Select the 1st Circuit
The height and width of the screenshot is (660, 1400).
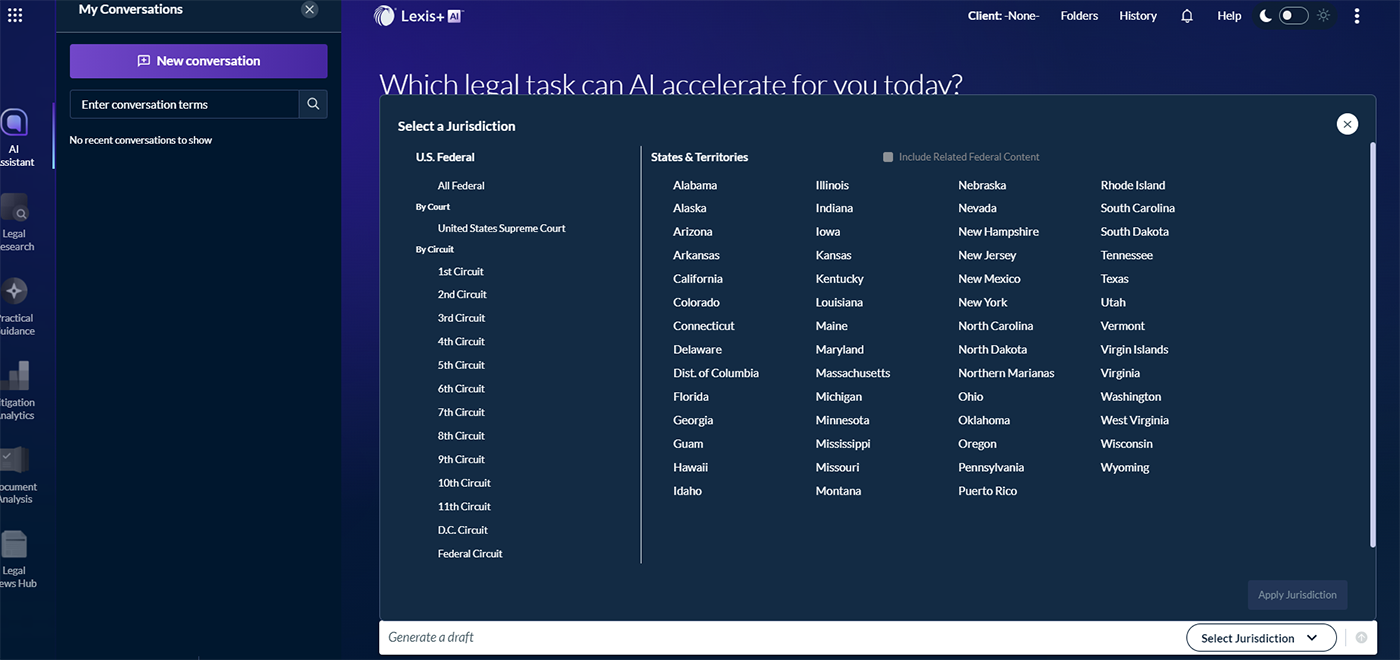(x=460, y=272)
